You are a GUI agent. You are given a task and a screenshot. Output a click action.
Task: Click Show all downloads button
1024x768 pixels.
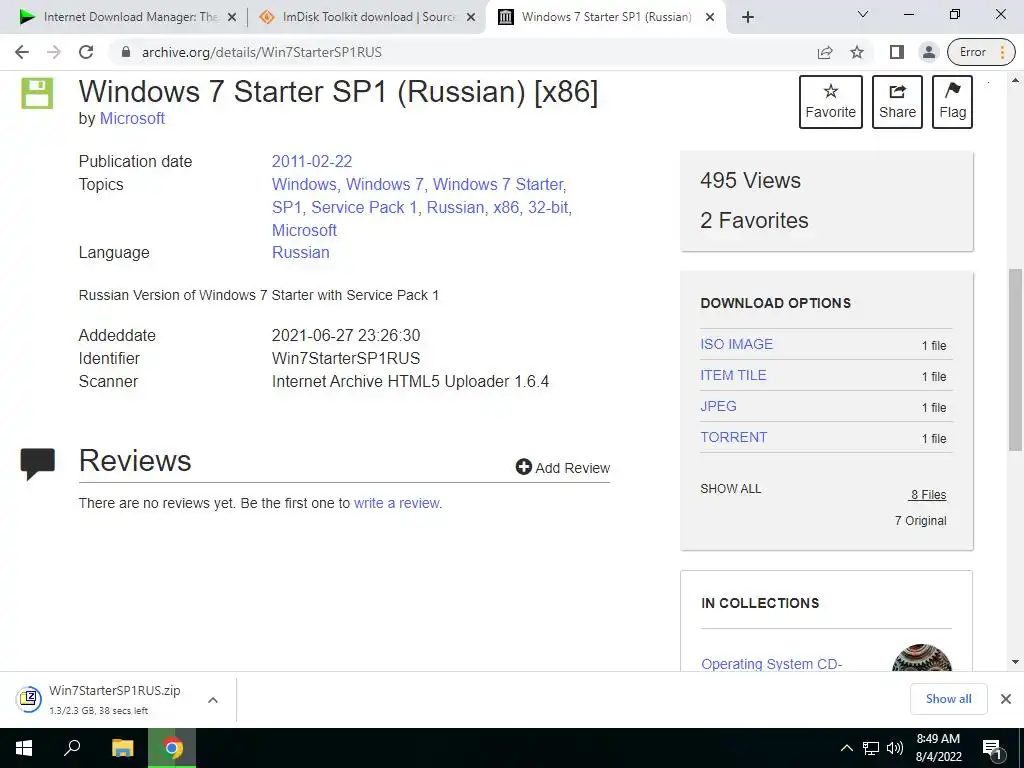948,699
